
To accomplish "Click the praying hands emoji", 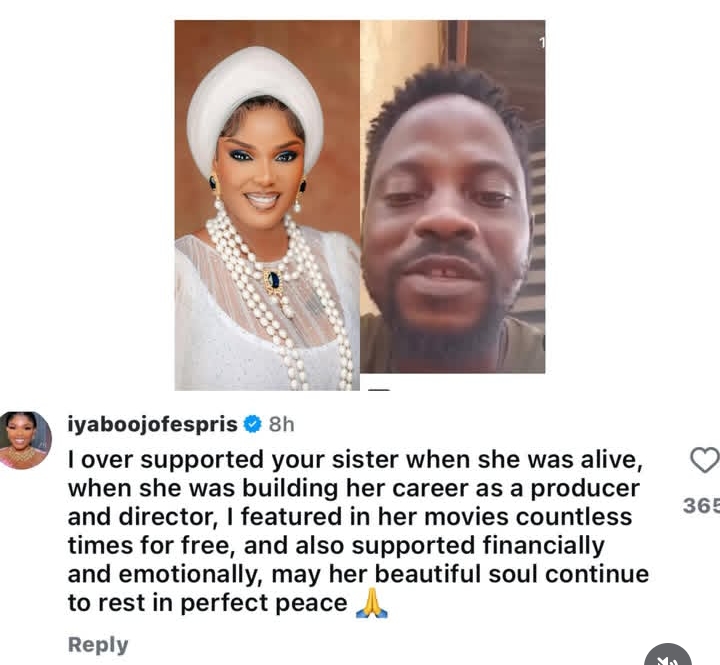I will click(372, 603).
